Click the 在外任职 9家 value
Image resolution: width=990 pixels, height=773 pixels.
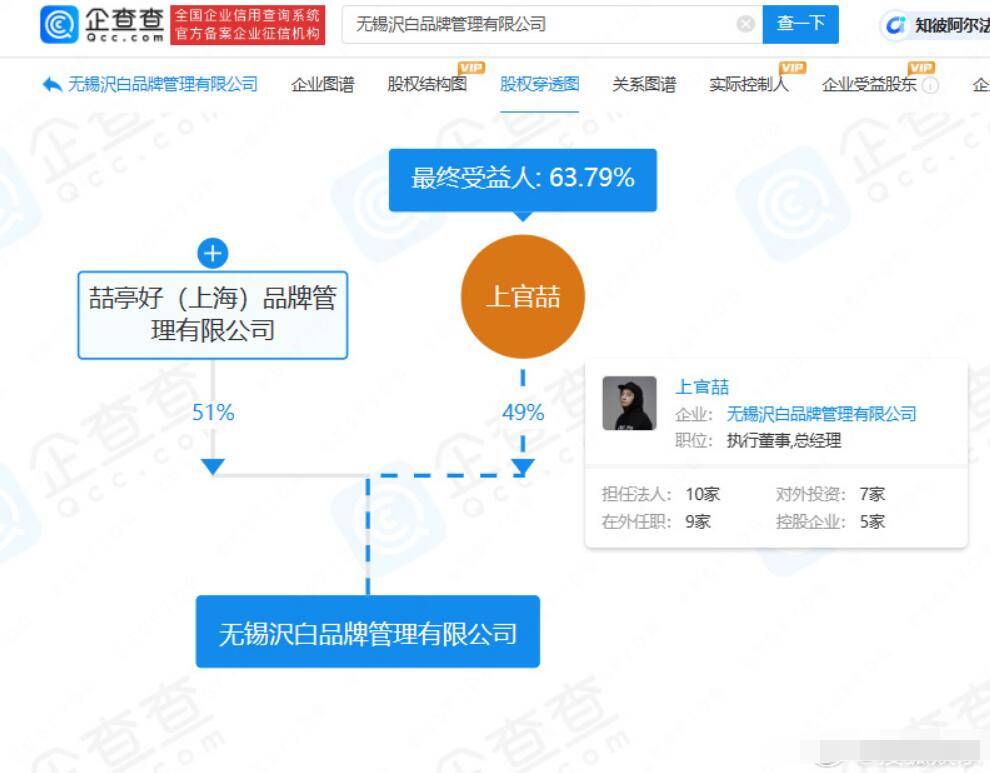pyautogui.click(x=698, y=522)
